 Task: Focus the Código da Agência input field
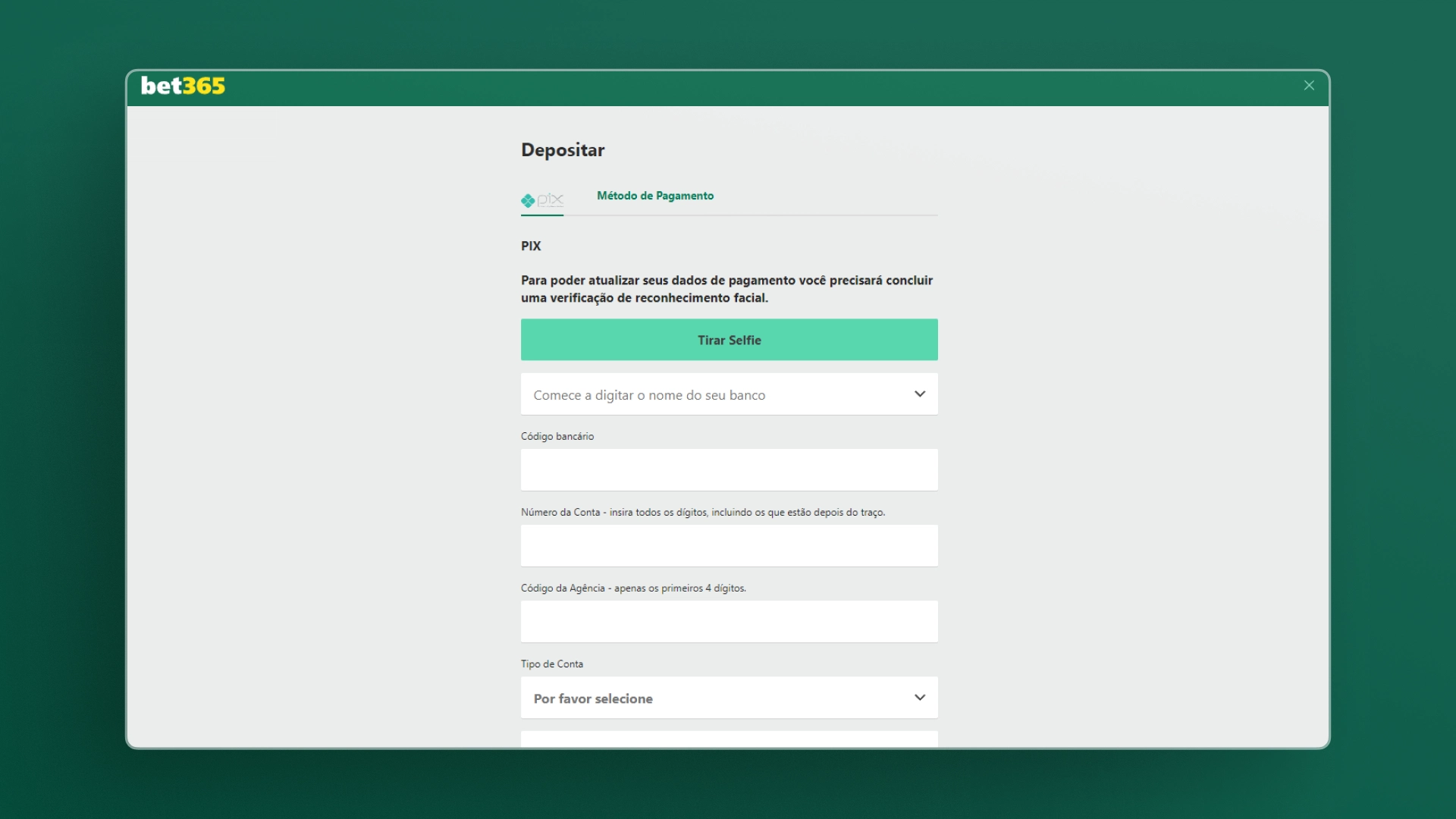pos(730,622)
